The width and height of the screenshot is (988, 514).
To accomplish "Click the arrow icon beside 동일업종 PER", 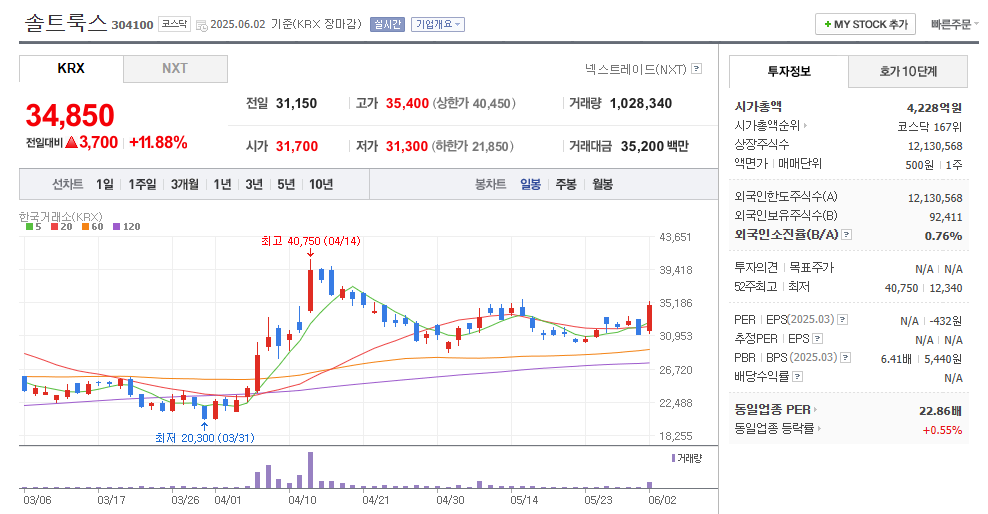I will 815,409.
